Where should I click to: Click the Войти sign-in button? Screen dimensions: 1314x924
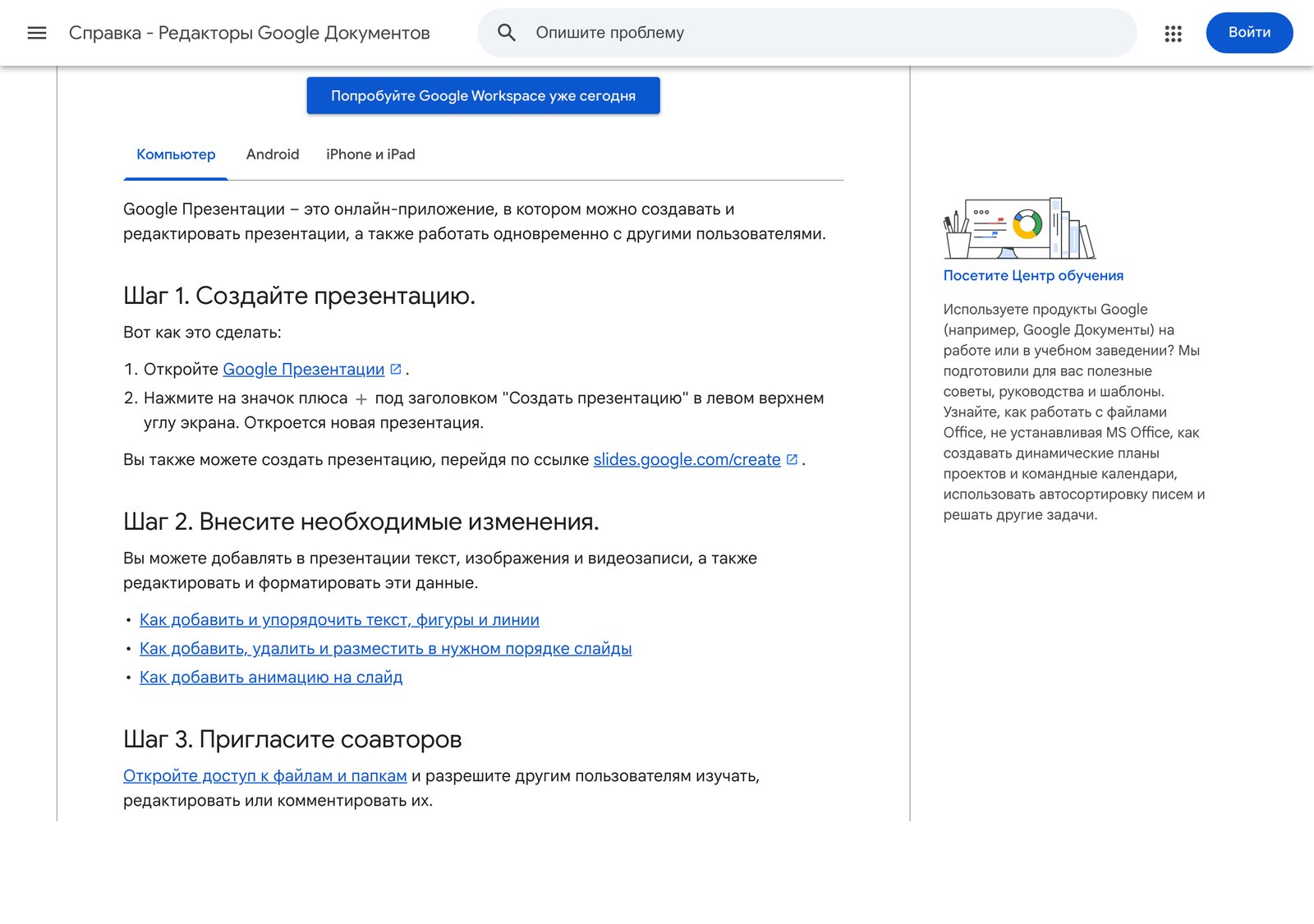coord(1249,33)
